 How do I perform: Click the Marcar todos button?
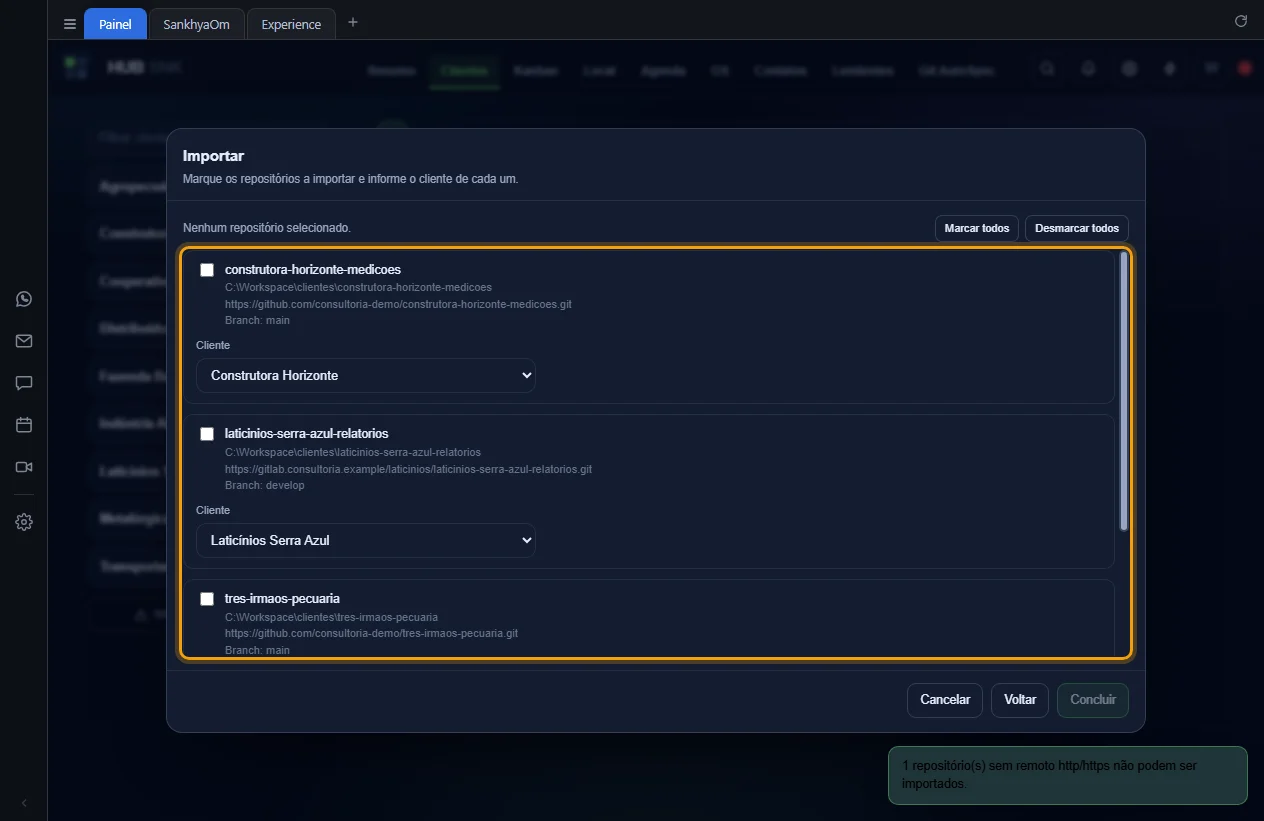977,228
